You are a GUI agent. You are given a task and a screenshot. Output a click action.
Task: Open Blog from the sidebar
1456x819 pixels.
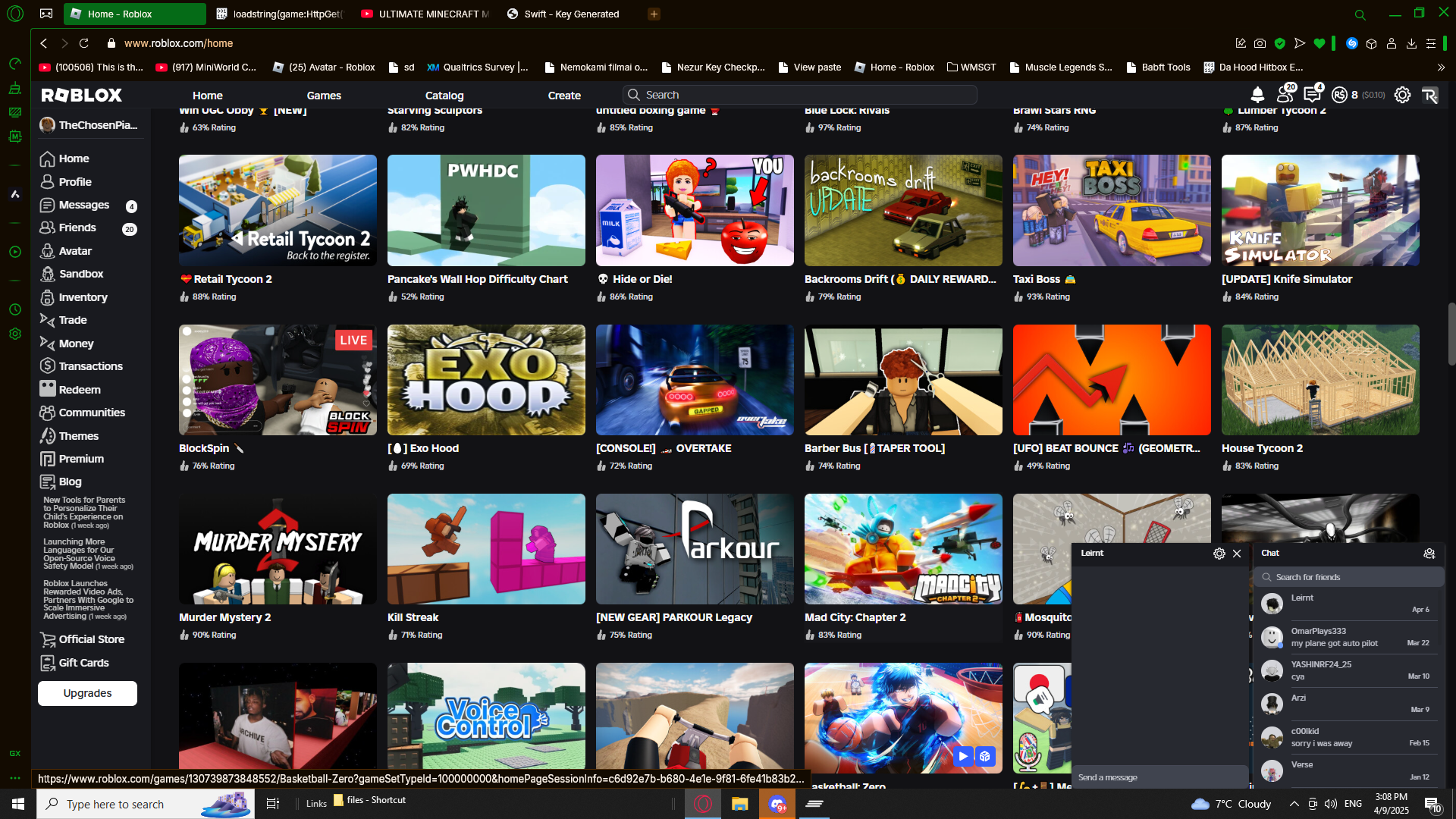click(60, 482)
